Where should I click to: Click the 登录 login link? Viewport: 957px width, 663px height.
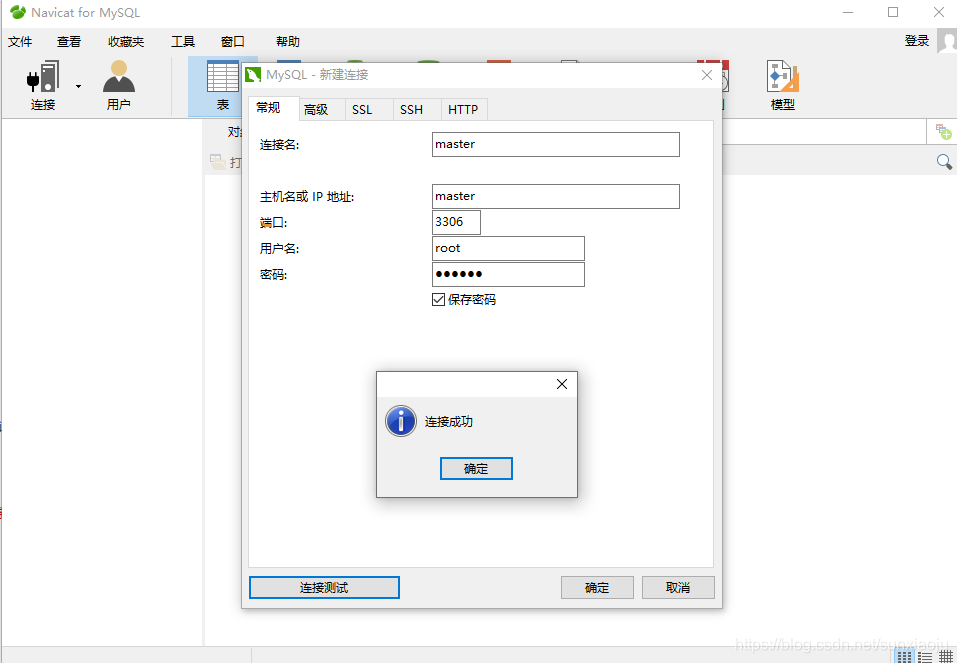(x=917, y=41)
